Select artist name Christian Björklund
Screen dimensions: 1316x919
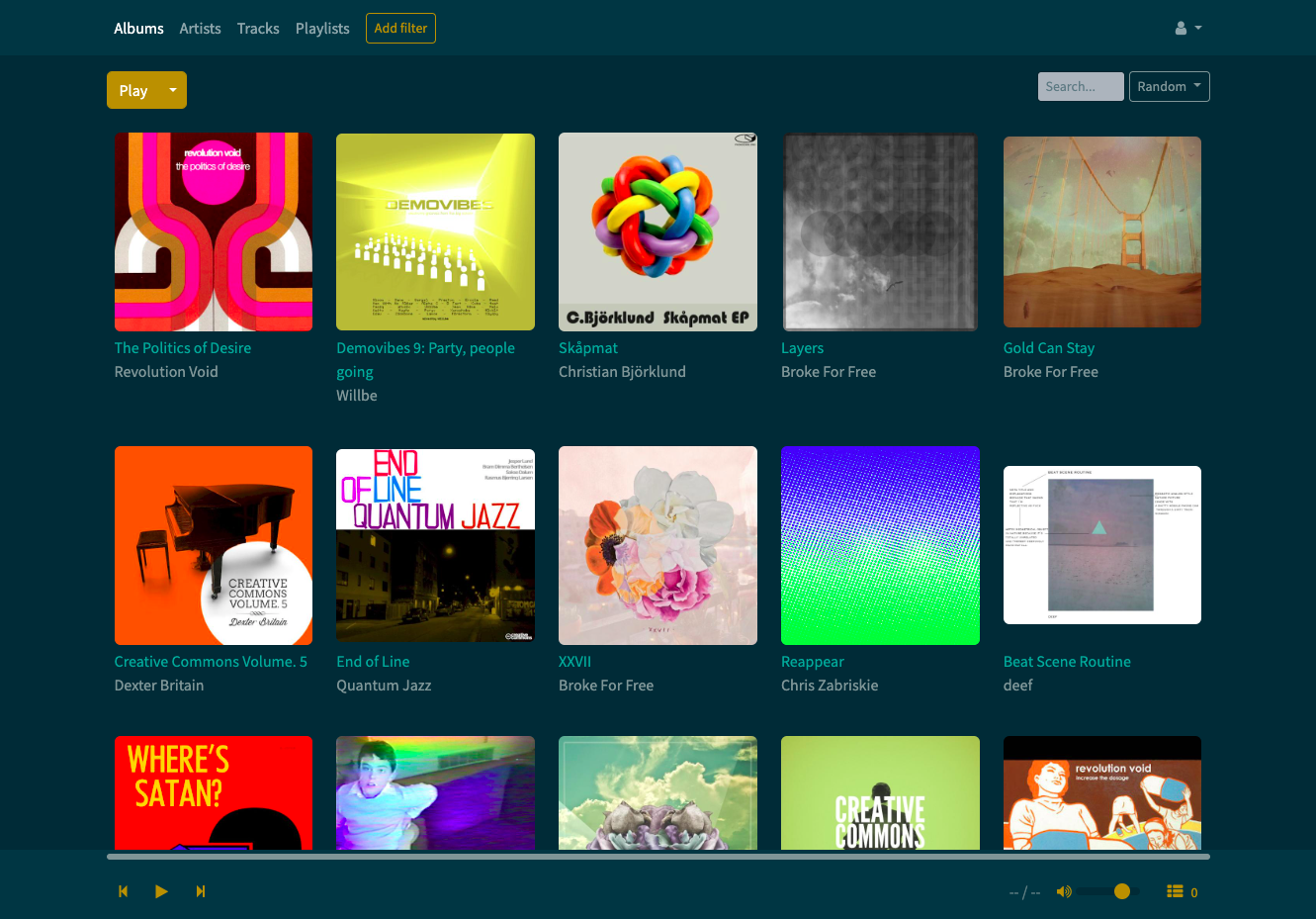point(622,372)
